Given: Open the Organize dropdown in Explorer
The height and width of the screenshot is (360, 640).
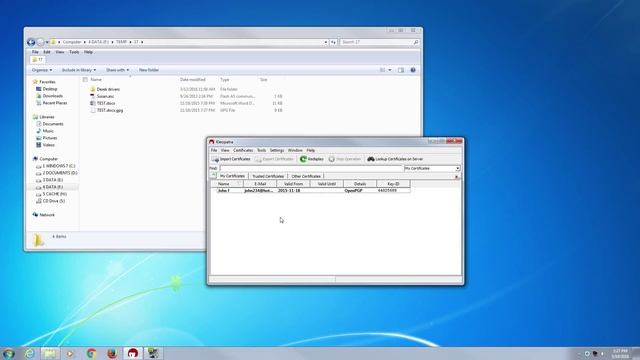Looking at the screenshot, I should click(x=42, y=70).
